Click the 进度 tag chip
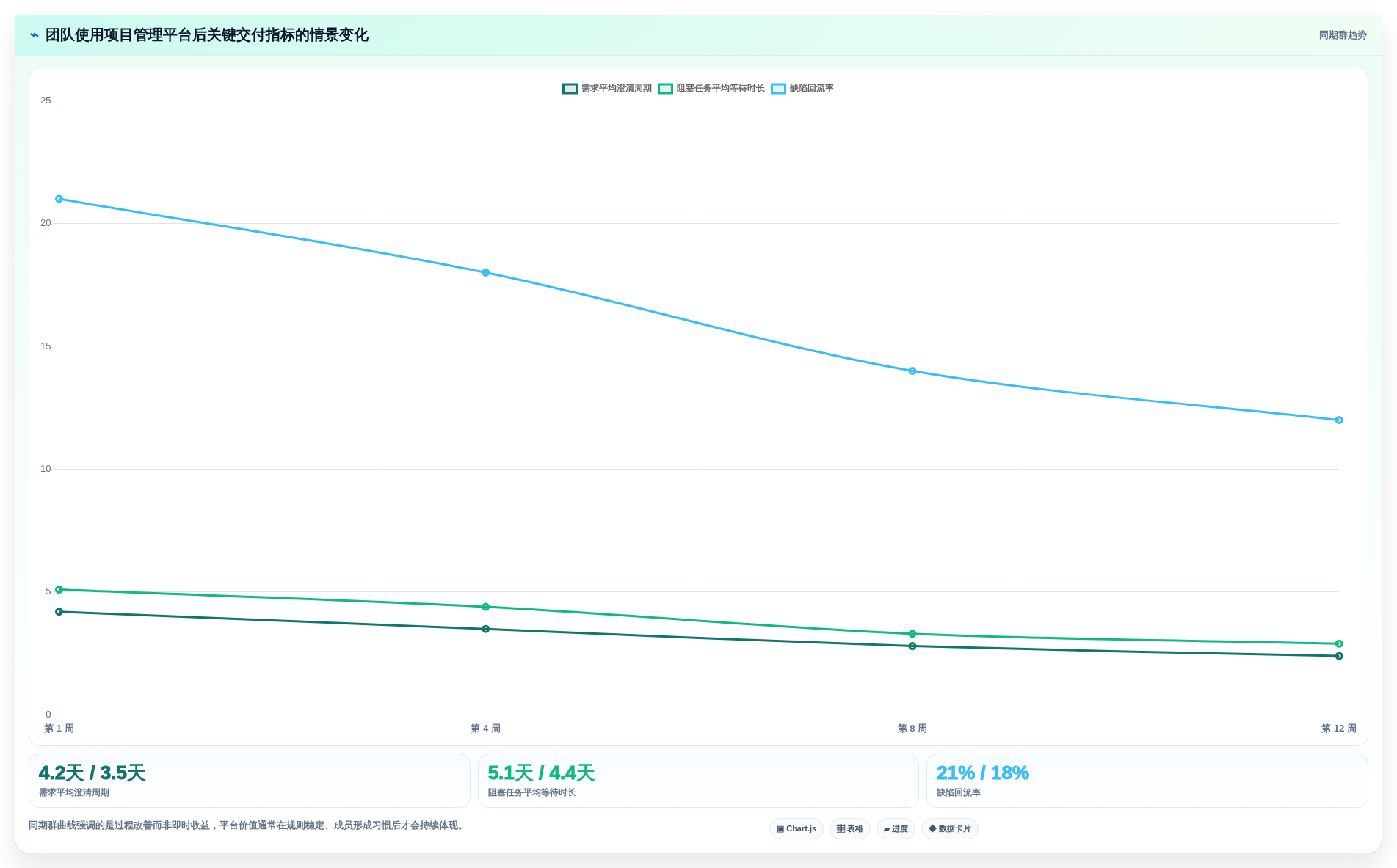Screen dimensions: 1397x868 tap(896, 829)
